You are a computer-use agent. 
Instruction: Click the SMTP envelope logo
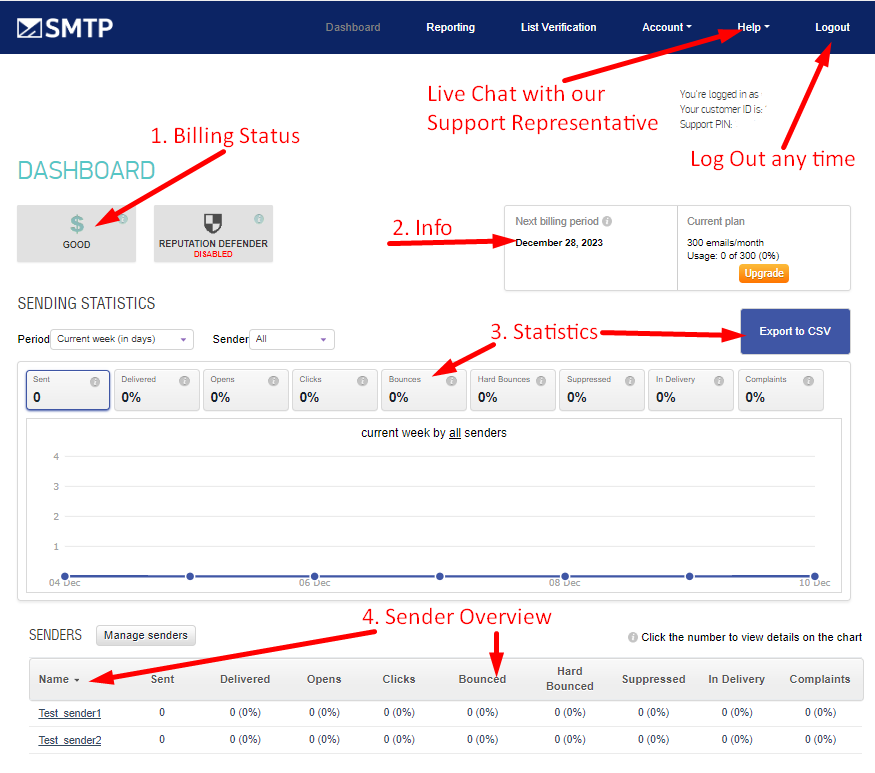point(65,27)
